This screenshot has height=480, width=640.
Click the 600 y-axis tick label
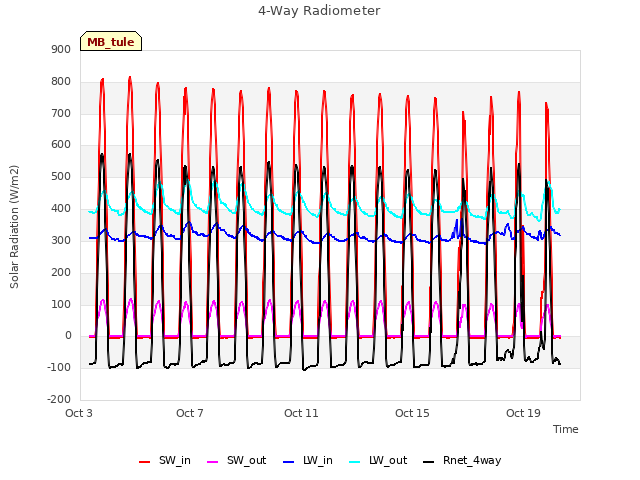click(61, 145)
